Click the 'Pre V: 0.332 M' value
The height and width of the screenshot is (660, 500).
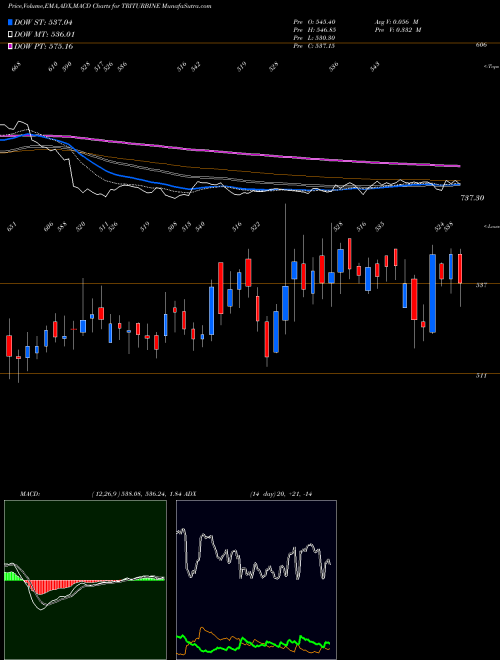pyautogui.click(x=397, y=30)
